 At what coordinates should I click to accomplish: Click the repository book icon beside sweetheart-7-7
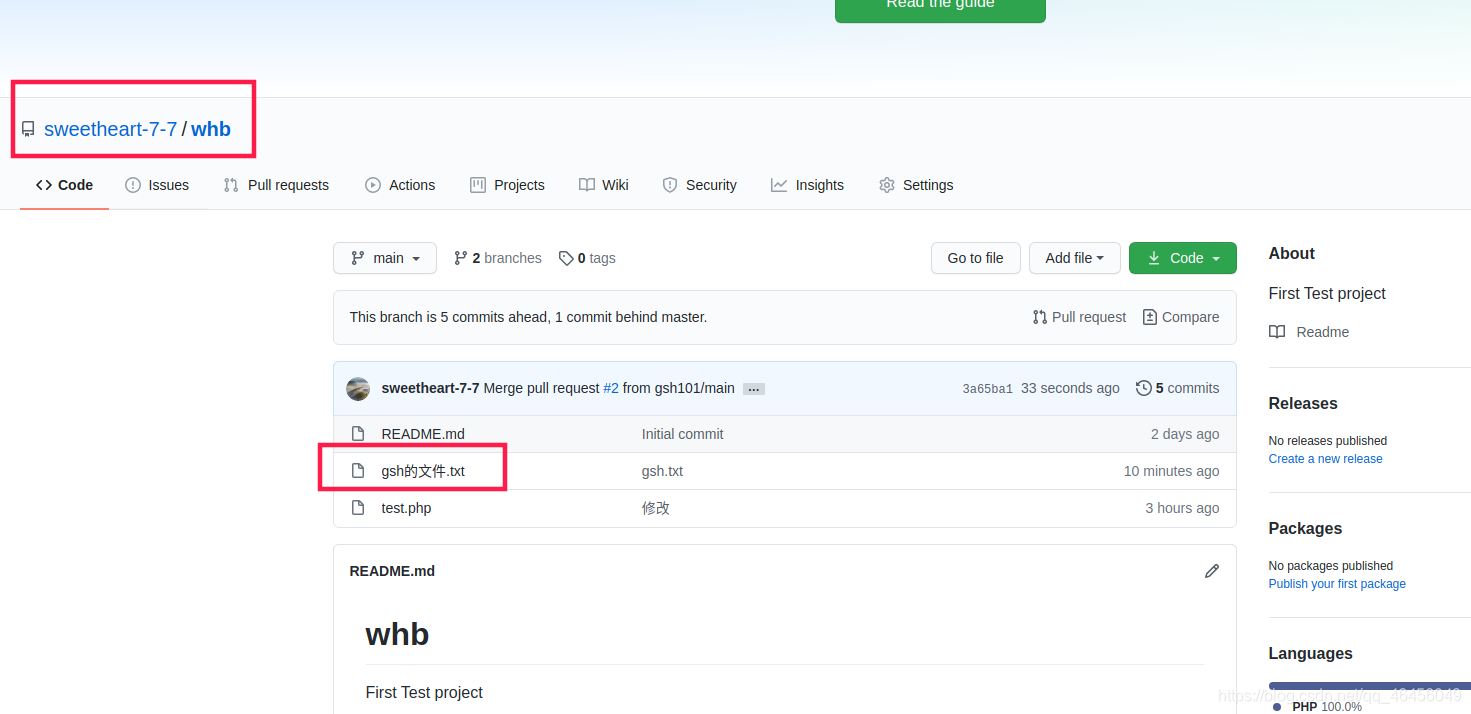28,130
